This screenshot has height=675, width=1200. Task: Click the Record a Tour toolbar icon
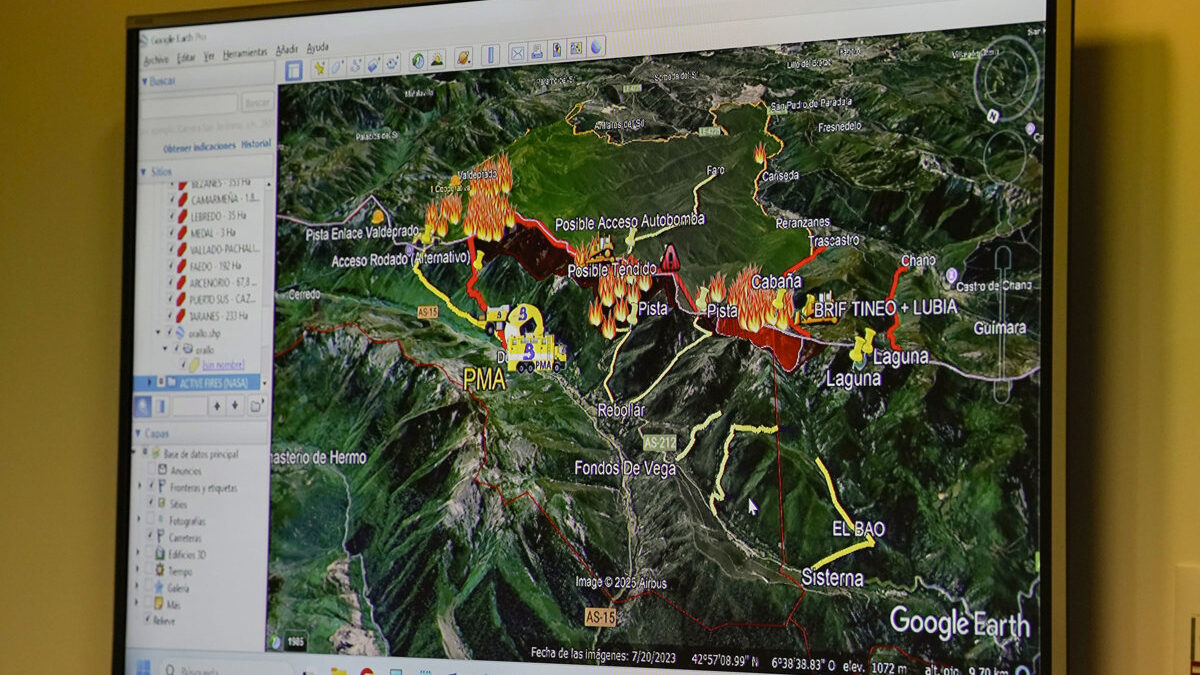392,63
